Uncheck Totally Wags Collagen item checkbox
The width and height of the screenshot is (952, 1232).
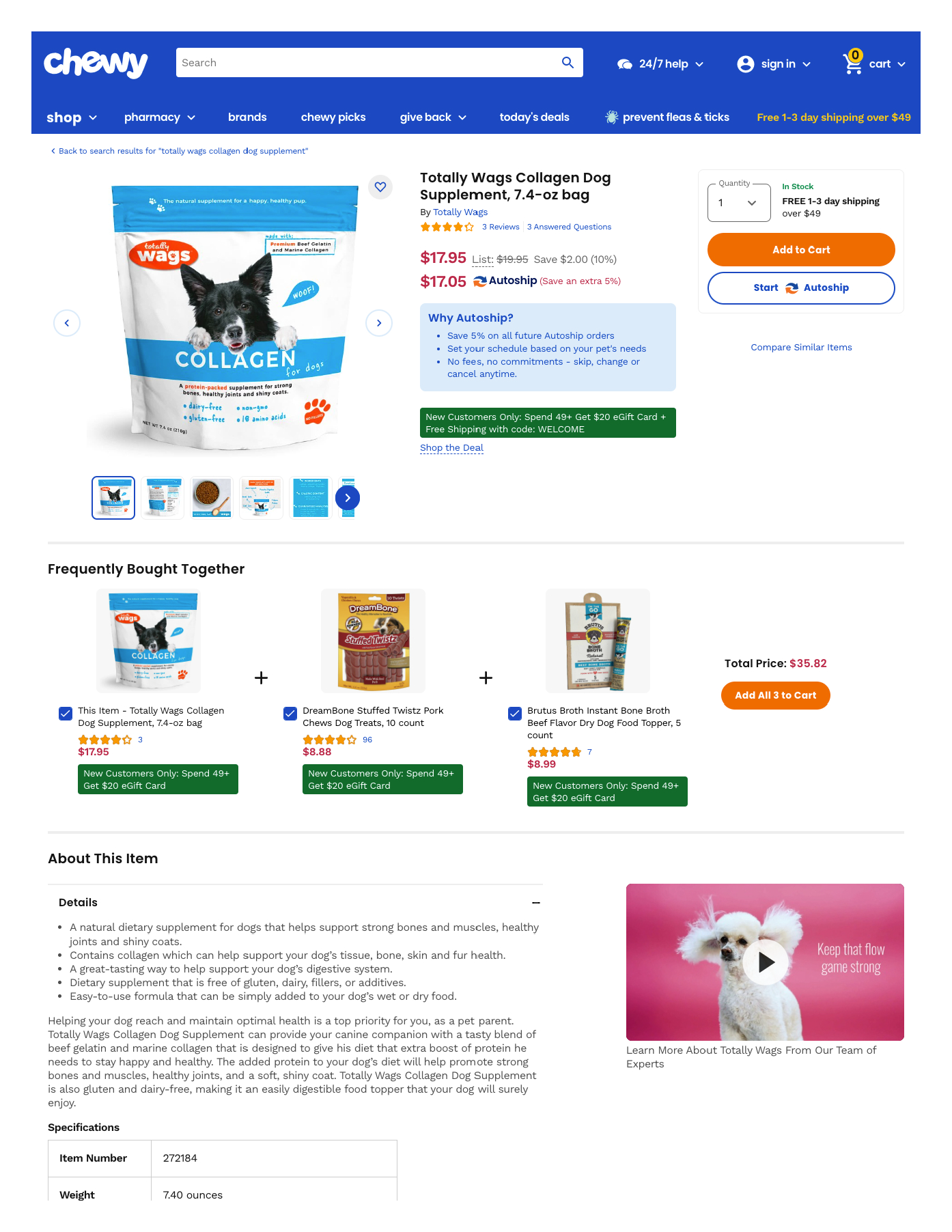(x=66, y=714)
